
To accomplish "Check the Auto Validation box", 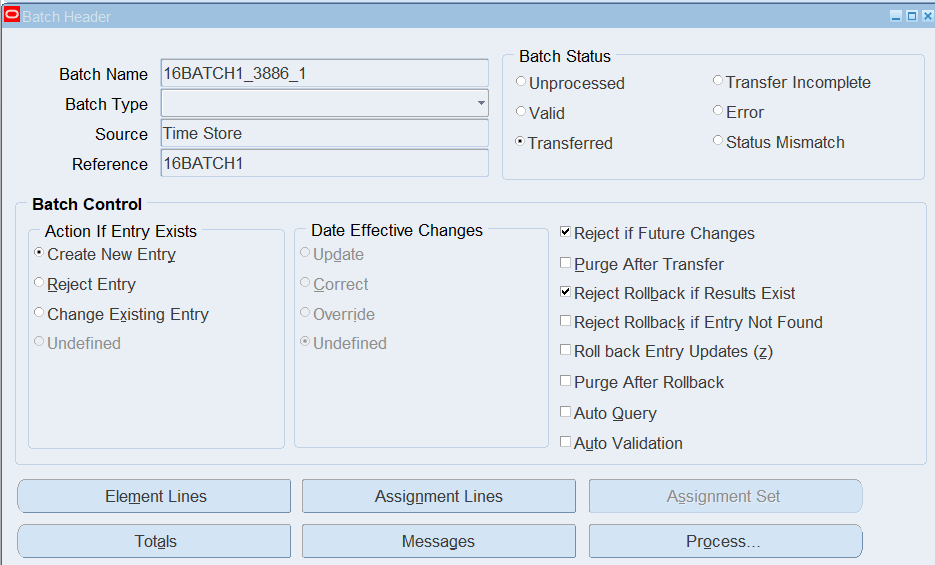I will [x=566, y=442].
